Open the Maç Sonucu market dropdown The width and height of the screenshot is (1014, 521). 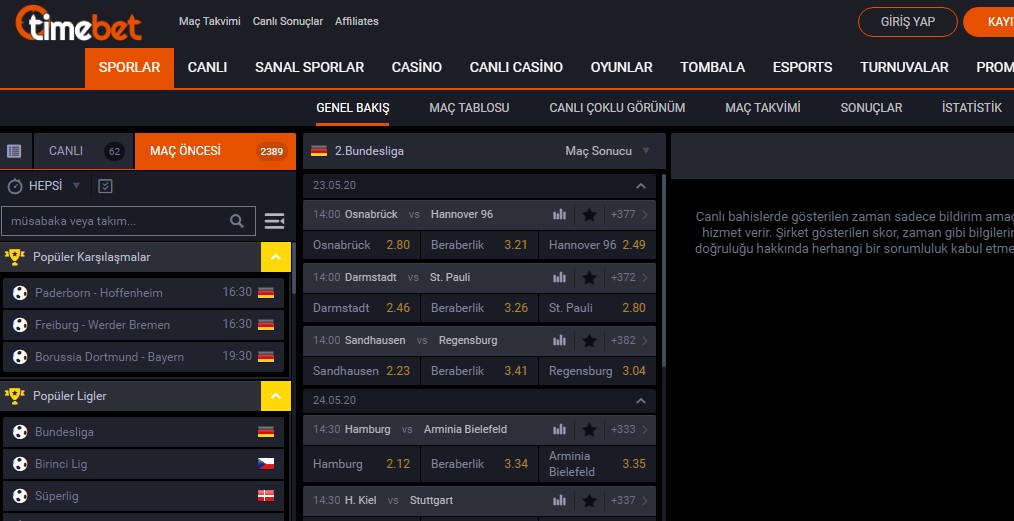607,151
